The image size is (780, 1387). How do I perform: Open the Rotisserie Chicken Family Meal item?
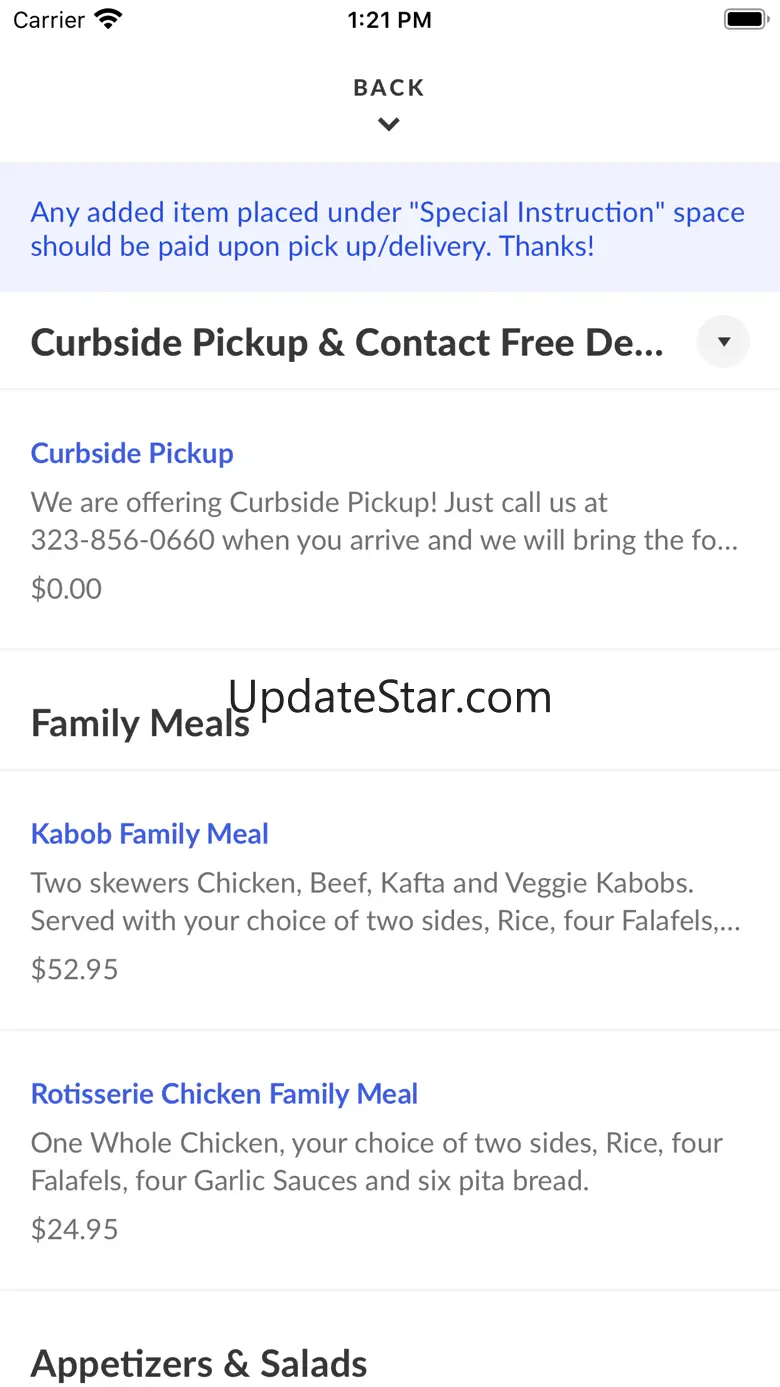click(224, 1094)
